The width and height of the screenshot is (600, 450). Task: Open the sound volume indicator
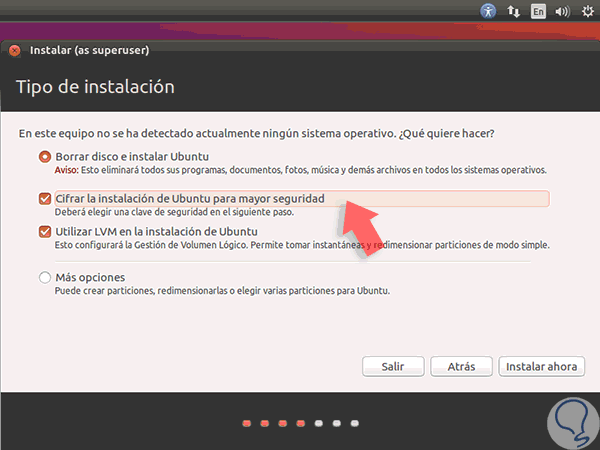[562, 11]
